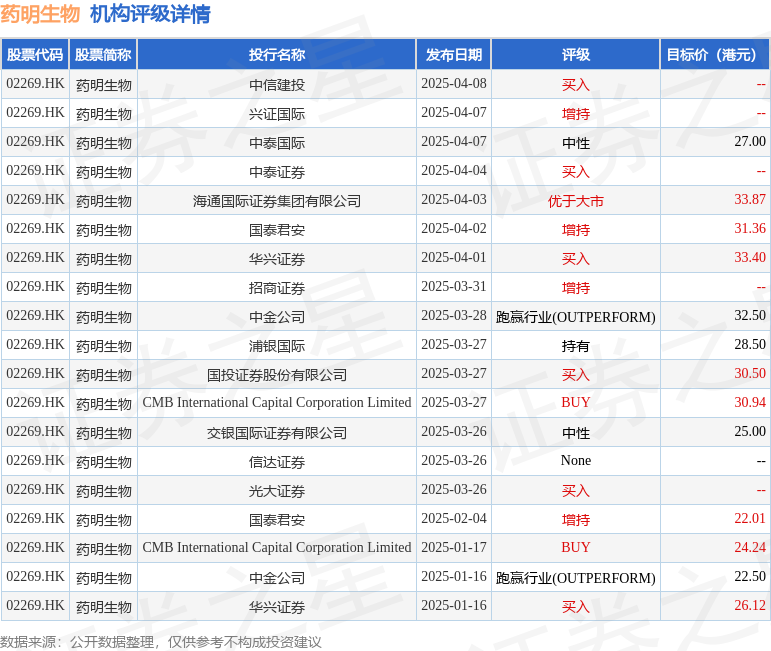This screenshot has width=771, height=651.
Task: Select the 信达证券 bank name cell
Action: point(277,462)
